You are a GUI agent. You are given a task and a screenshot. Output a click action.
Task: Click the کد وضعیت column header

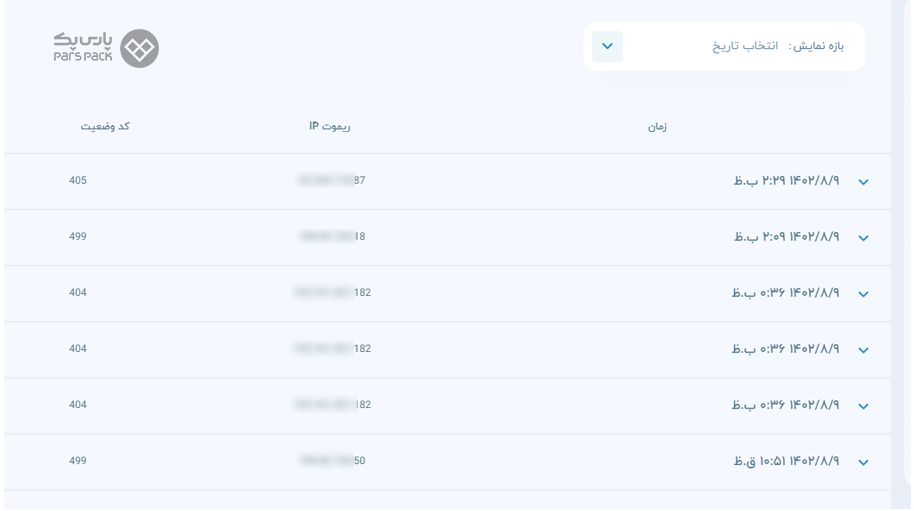pos(105,126)
